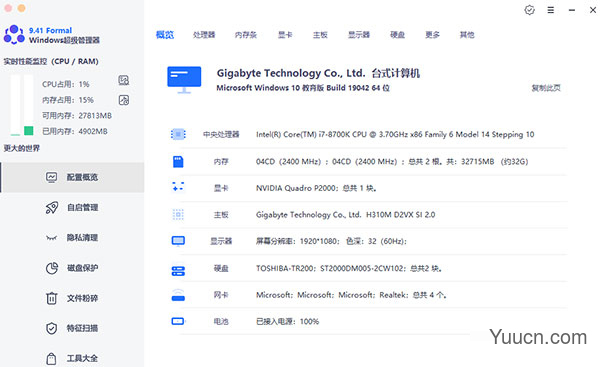
Task: Switch to the 硬盘 tab
Action: pos(398,35)
